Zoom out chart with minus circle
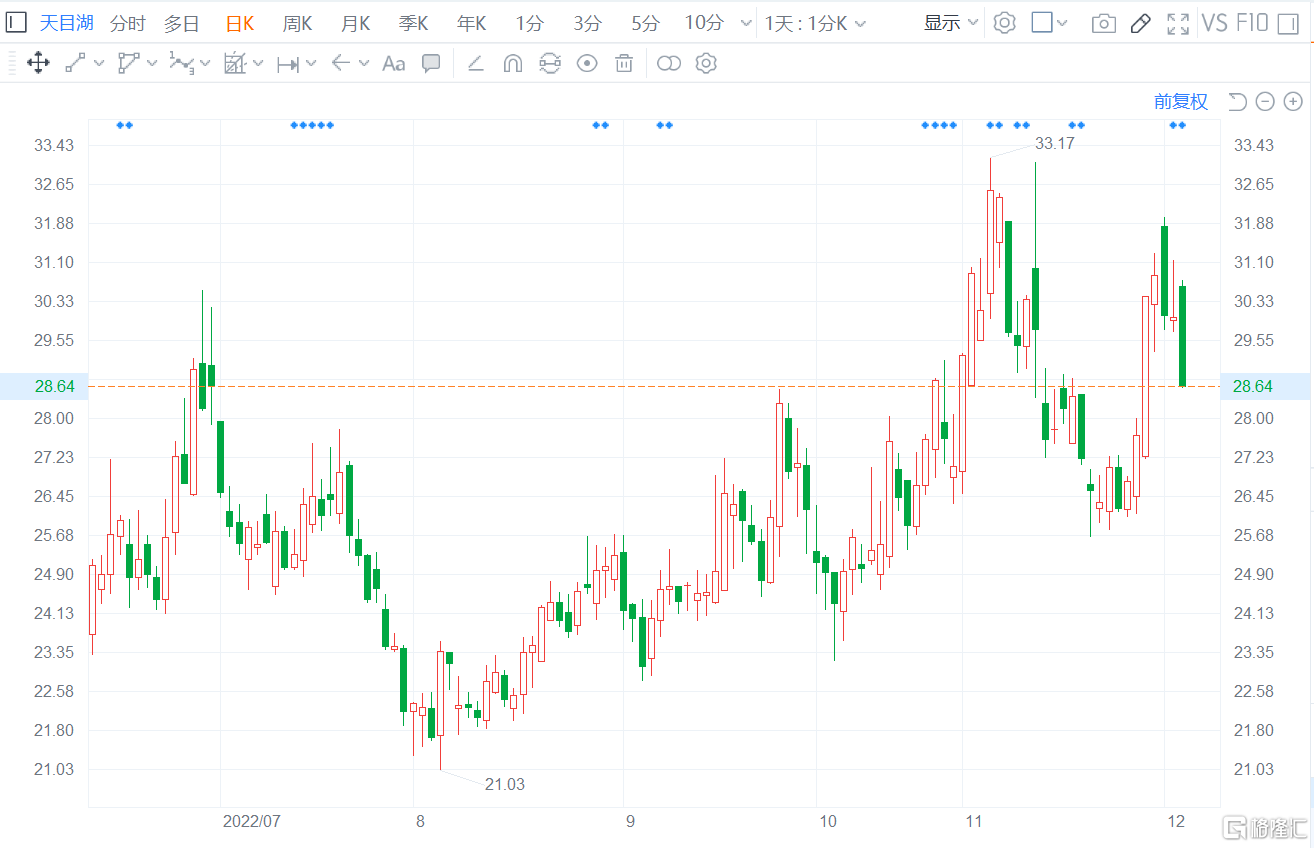1314x848 pixels. [x=1265, y=101]
